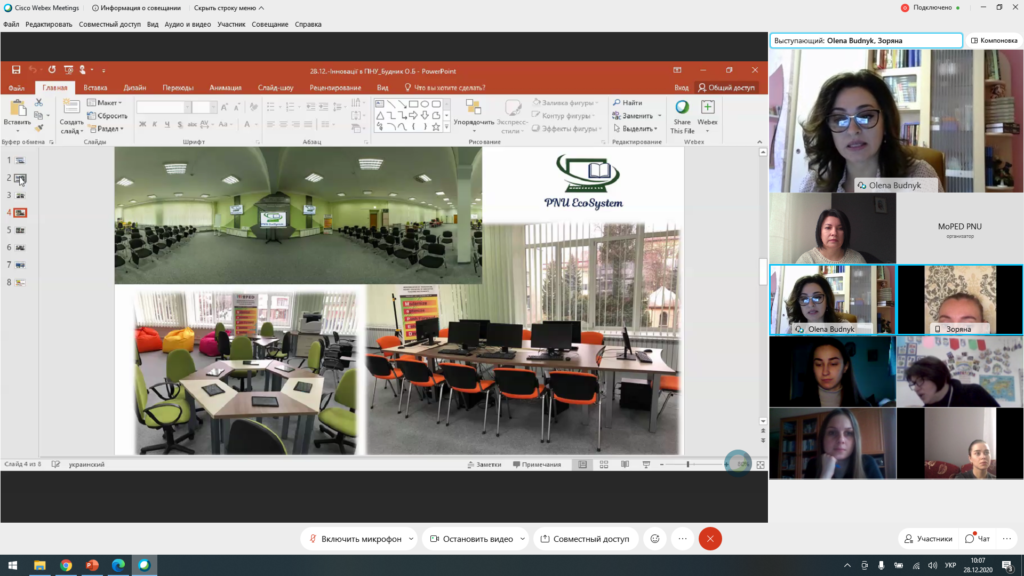Open slide sorter view in status bar

[x=606, y=465]
